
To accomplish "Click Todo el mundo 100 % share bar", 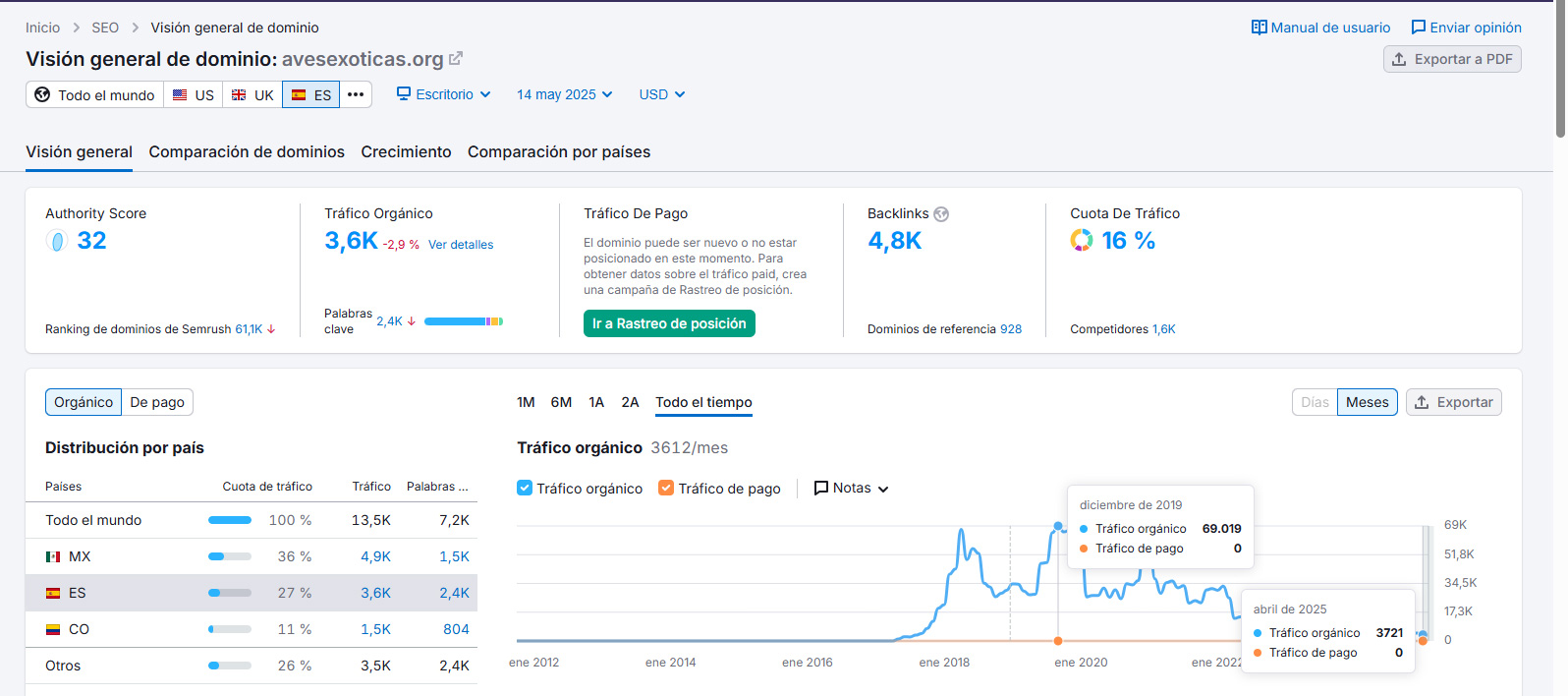I will (x=230, y=520).
